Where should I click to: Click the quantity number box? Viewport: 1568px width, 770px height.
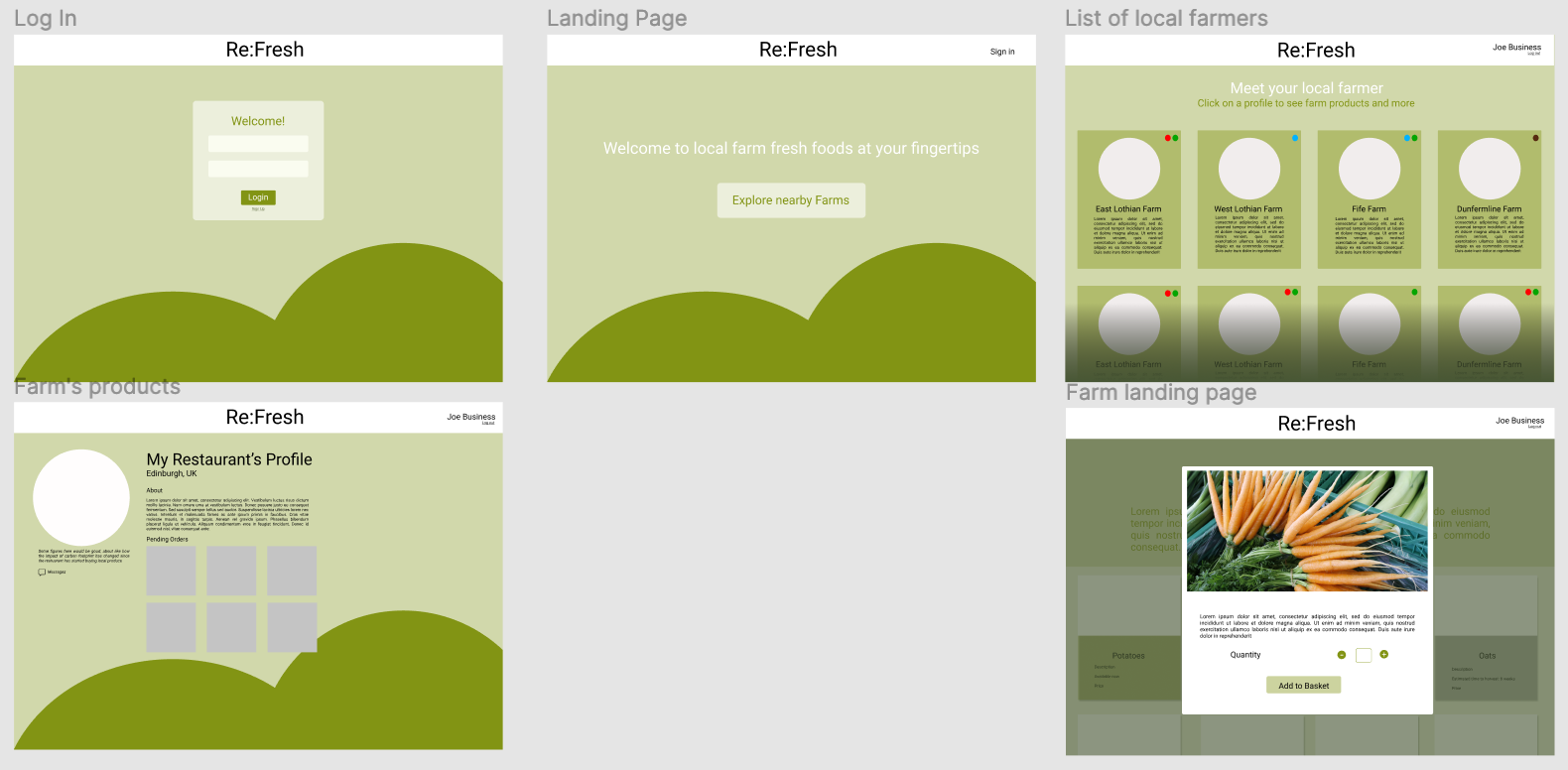click(x=1364, y=655)
